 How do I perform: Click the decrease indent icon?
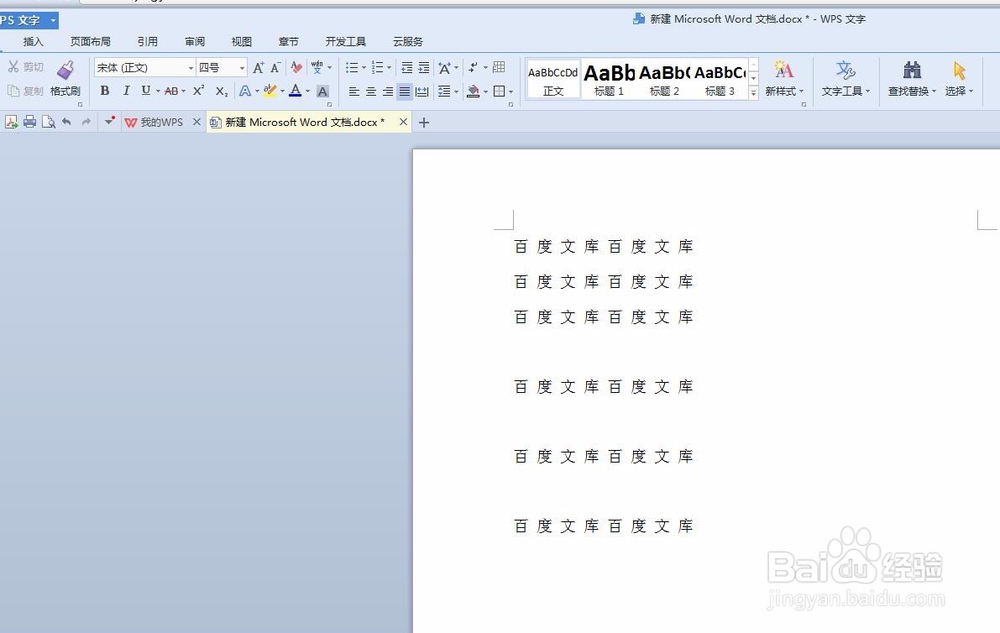(406, 68)
